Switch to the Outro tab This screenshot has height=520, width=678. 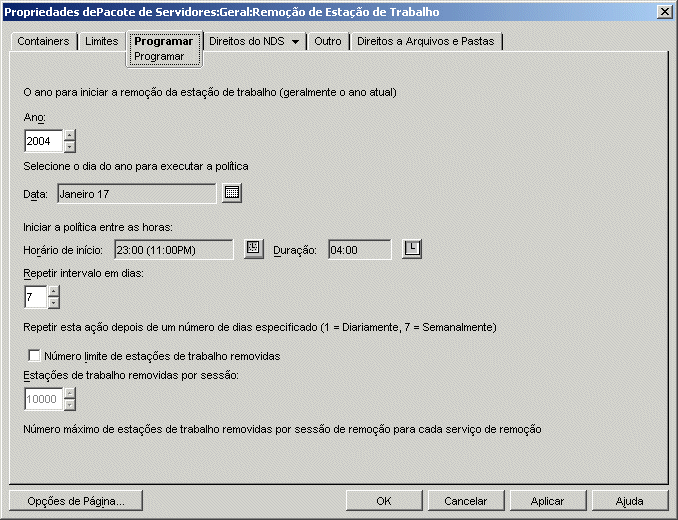(328, 41)
